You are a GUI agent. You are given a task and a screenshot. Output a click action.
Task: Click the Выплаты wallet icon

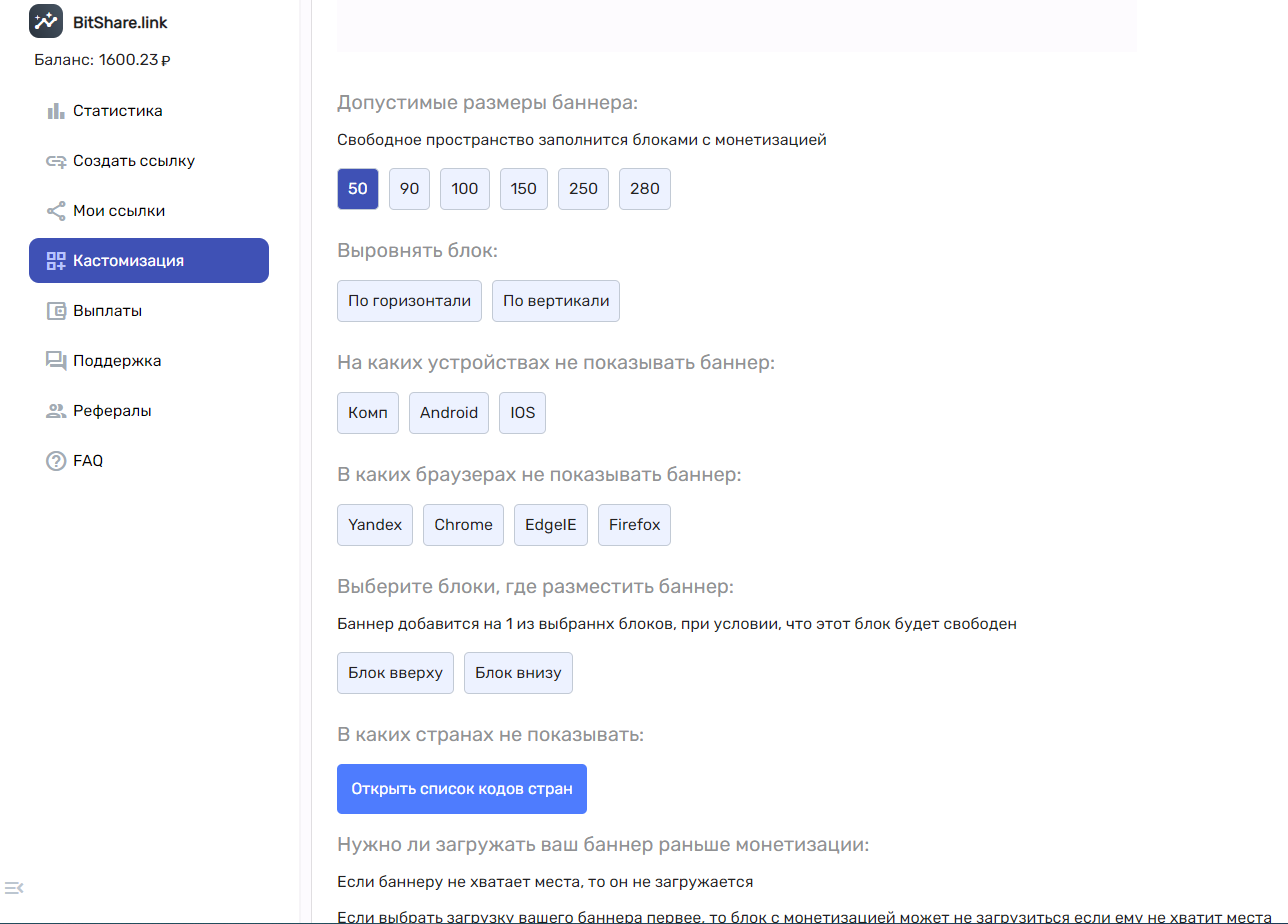tap(56, 311)
